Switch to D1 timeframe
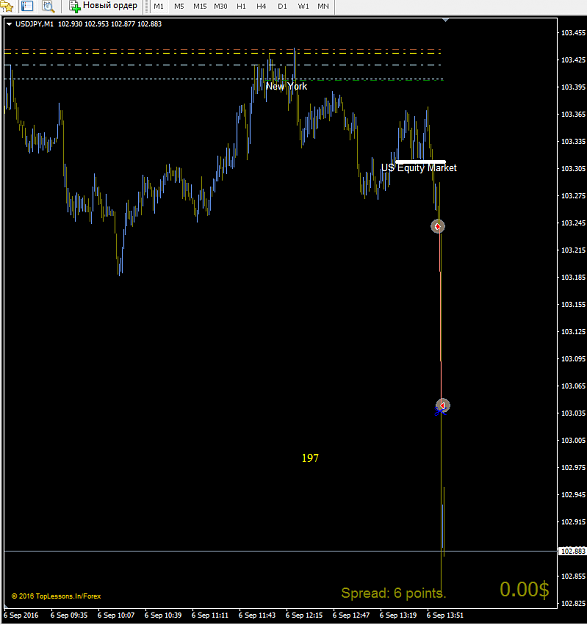The image size is (587, 625). [x=282, y=6]
